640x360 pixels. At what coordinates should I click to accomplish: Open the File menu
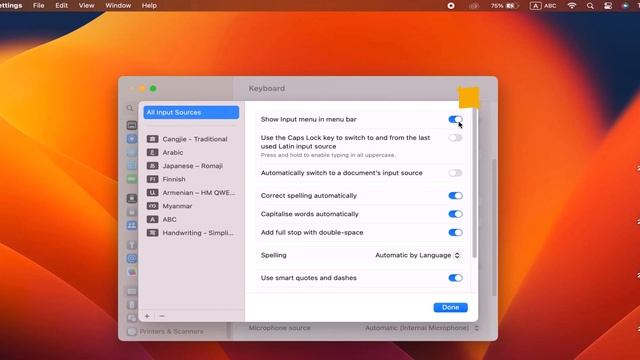[x=38, y=6]
